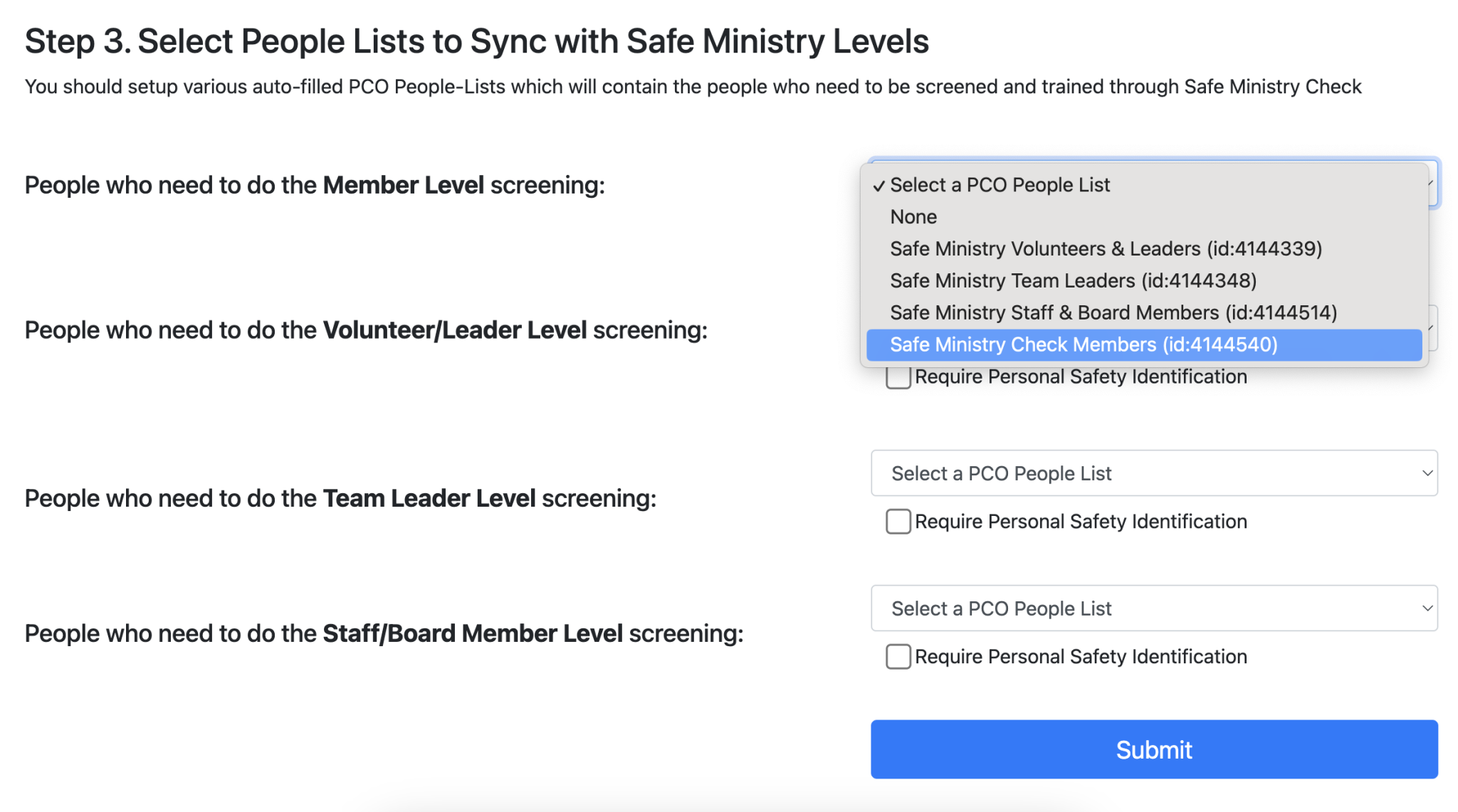
Task: Click the Step 3 heading text
Action: 477,41
